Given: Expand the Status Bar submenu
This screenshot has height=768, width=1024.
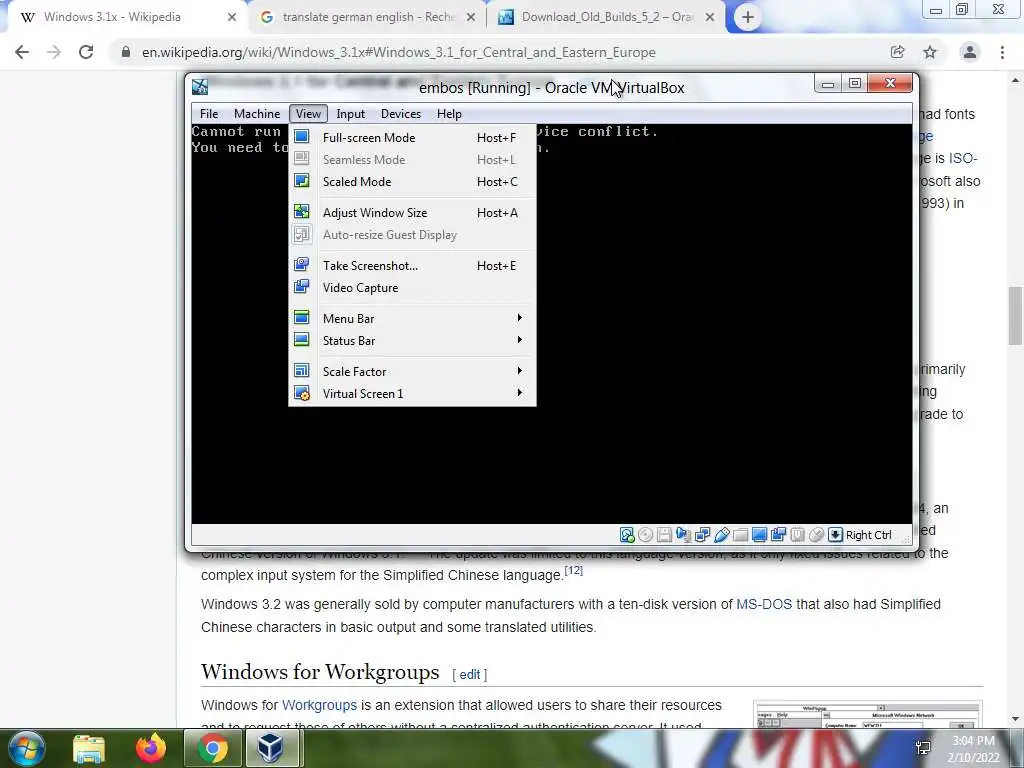Looking at the screenshot, I should coord(412,340).
